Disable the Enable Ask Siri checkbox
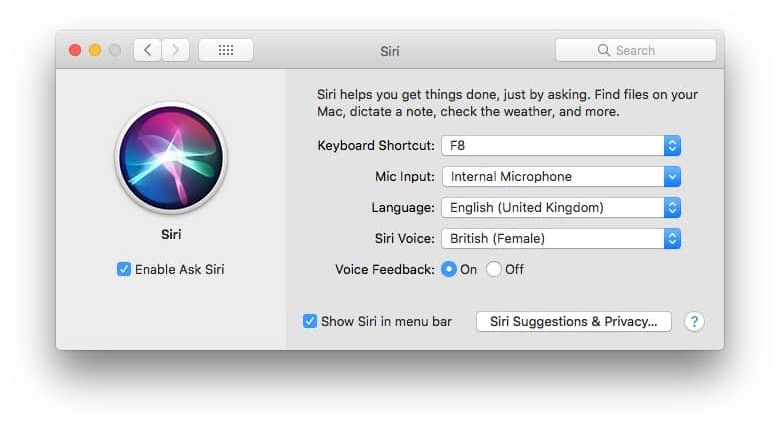This screenshot has height=430, width=779. pyautogui.click(x=124, y=269)
